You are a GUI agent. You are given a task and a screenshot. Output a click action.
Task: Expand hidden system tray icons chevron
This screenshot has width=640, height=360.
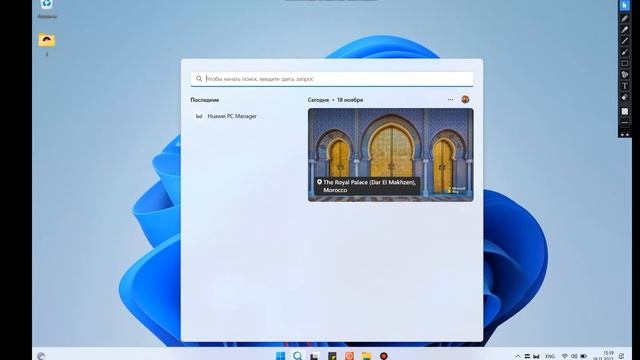518,356
